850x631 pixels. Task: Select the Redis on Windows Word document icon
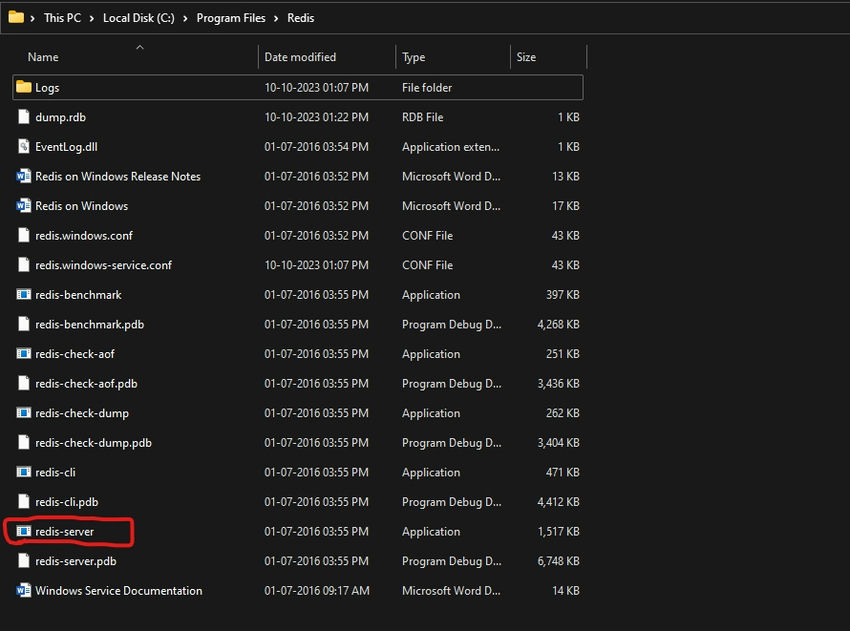(x=23, y=206)
